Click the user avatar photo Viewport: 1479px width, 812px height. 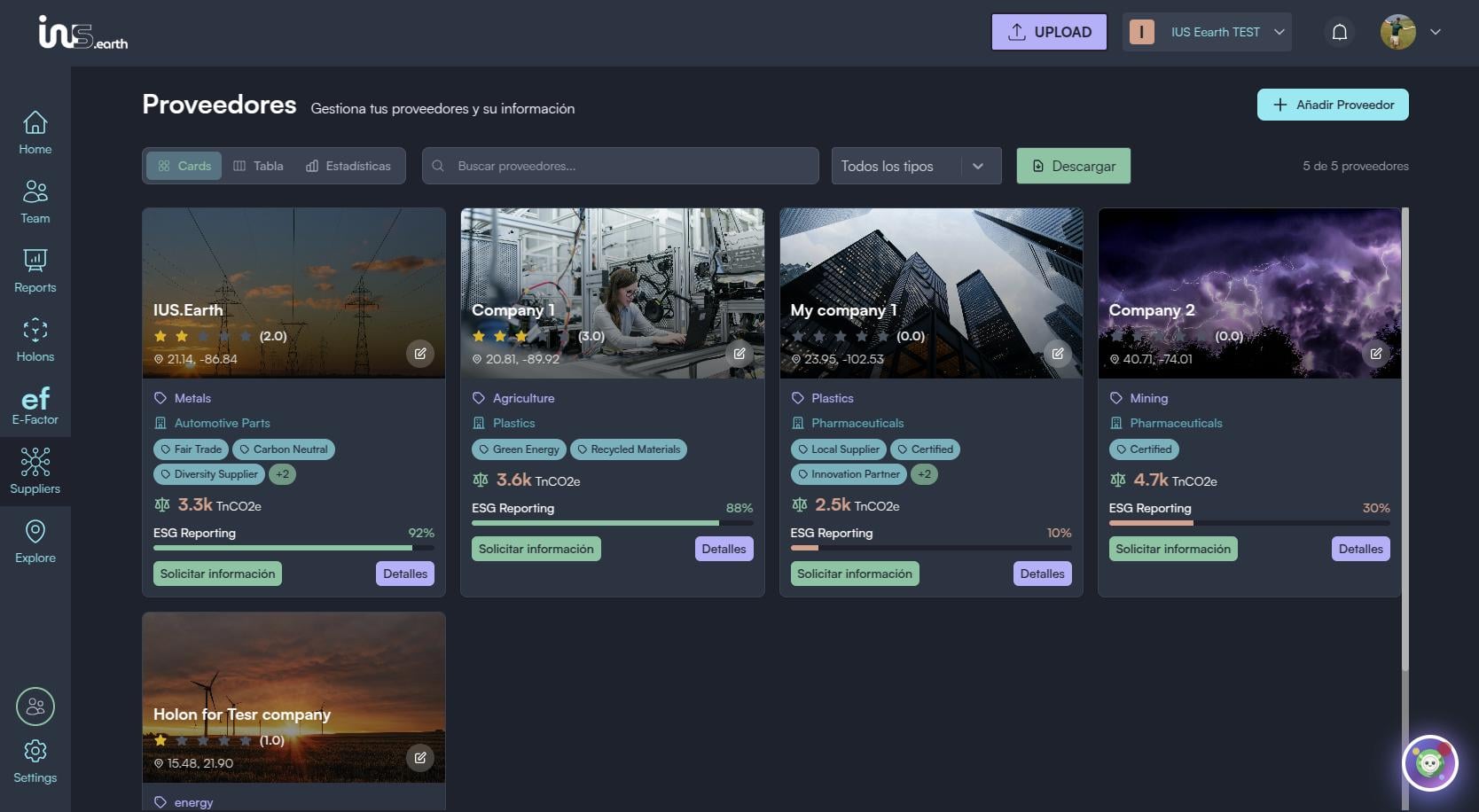(1397, 32)
